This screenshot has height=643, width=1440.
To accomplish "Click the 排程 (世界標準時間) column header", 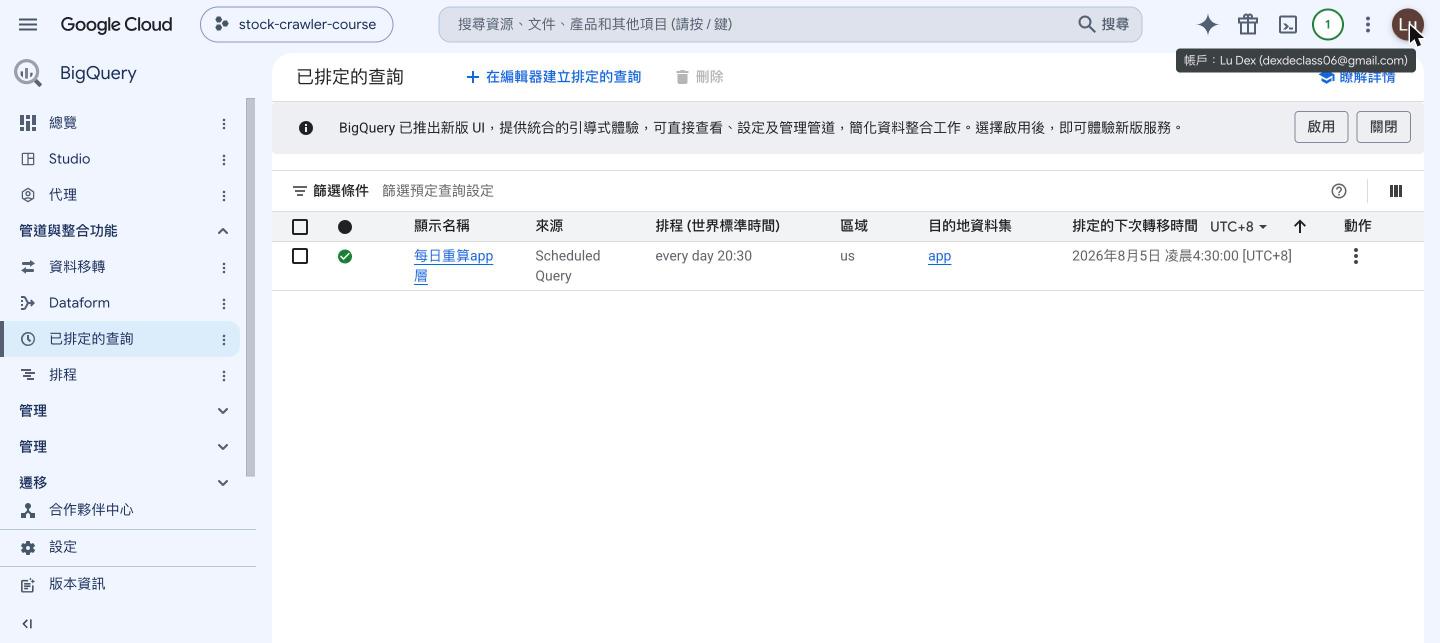I will coord(717,226).
